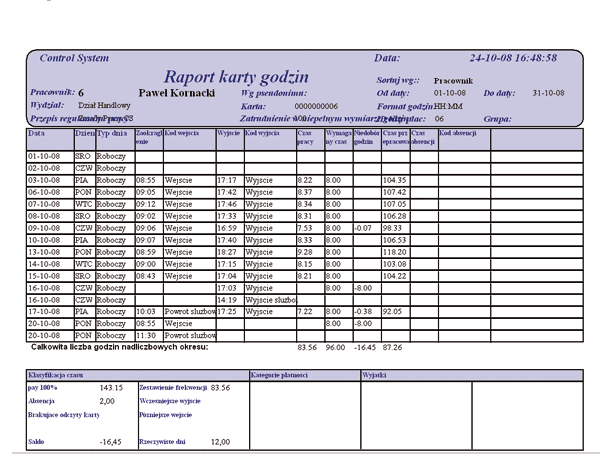Click worked time 106.53
Screen dimensions: 600x454
click(395, 240)
